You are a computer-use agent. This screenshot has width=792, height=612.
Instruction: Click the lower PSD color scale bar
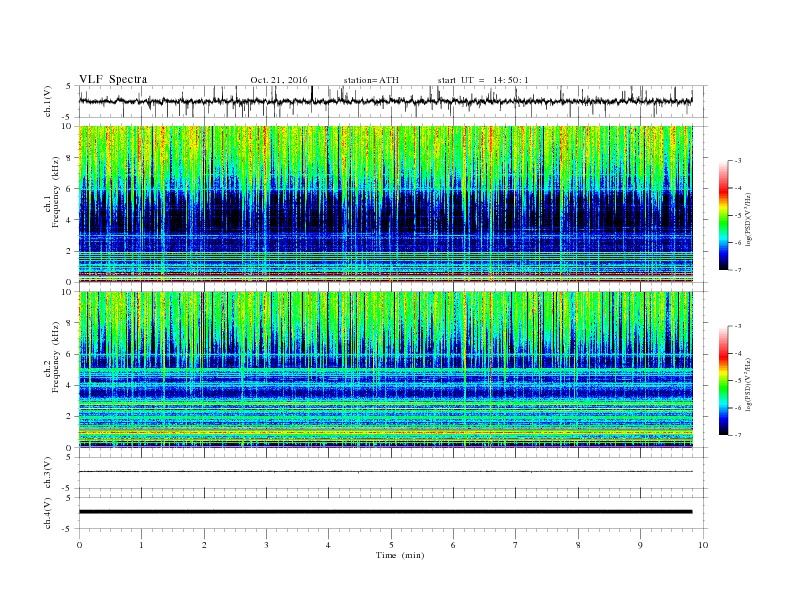723,381
